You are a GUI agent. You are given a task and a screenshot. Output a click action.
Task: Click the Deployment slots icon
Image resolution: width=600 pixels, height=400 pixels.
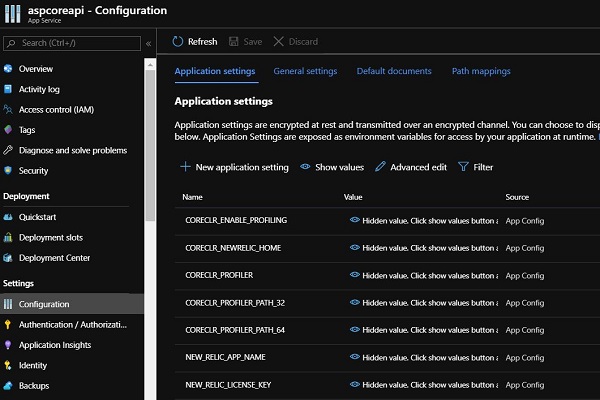(8, 238)
